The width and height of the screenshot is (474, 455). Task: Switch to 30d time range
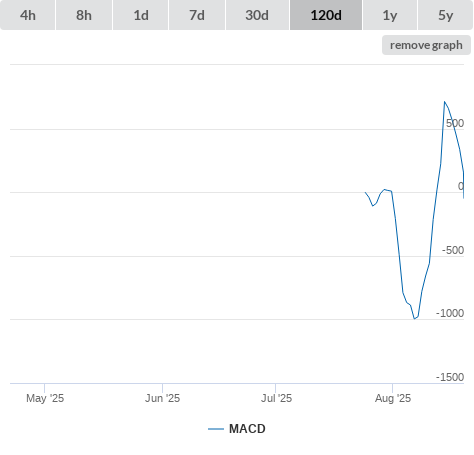coord(257,15)
